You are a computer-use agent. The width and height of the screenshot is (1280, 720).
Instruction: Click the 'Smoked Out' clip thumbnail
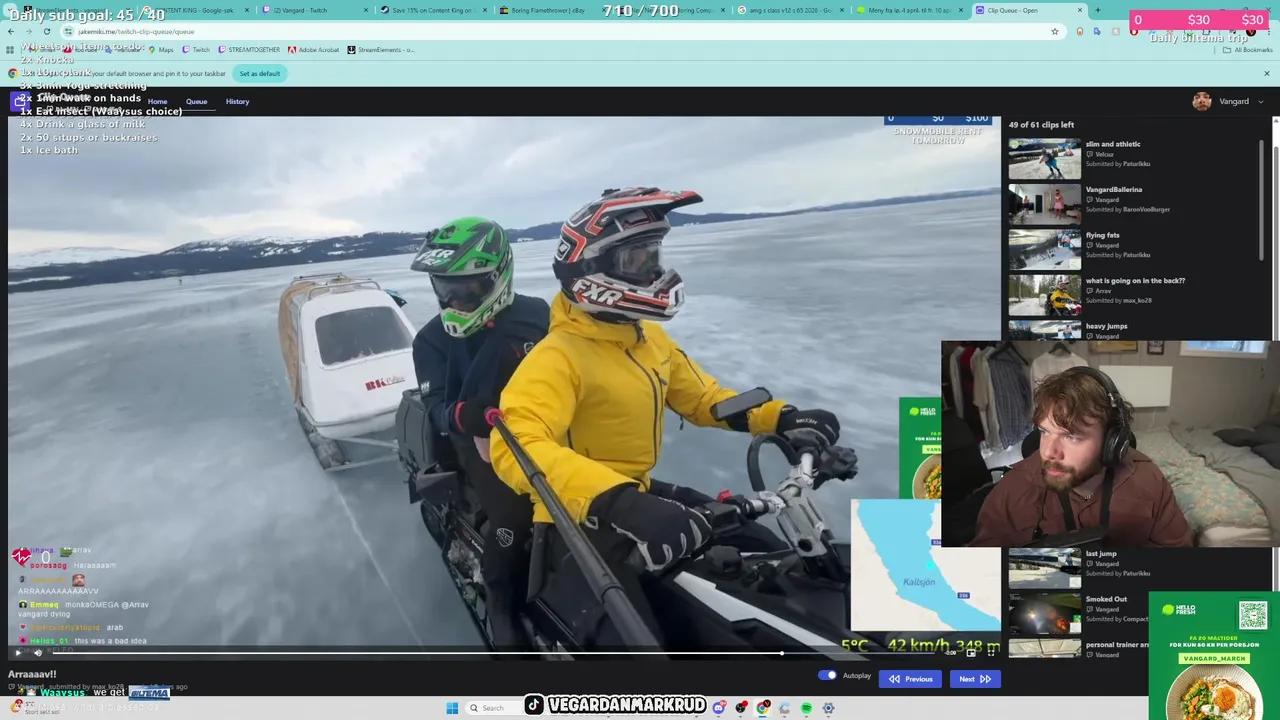pos(1044,614)
